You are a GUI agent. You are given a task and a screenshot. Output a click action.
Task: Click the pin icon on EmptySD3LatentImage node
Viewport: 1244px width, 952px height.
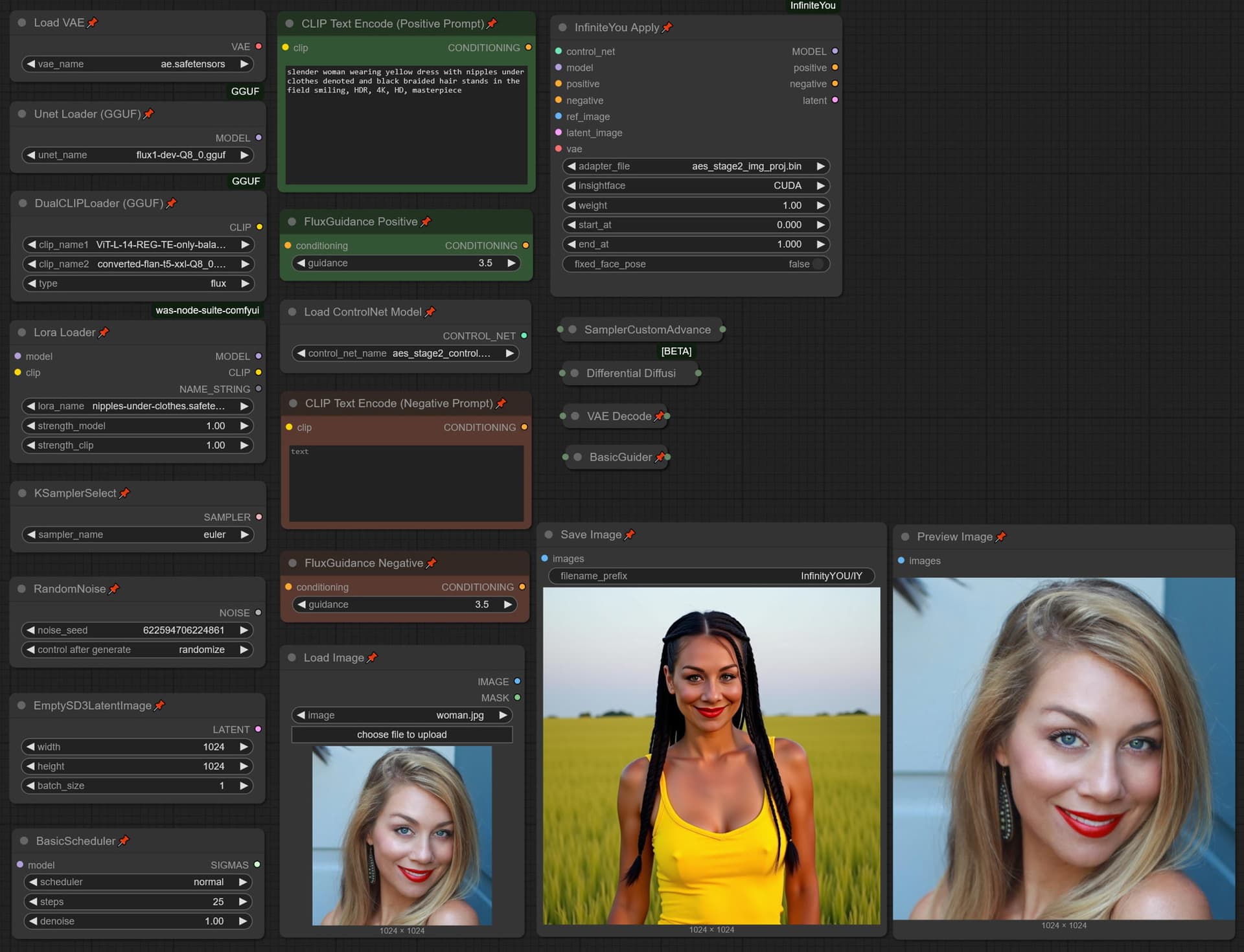pos(159,706)
